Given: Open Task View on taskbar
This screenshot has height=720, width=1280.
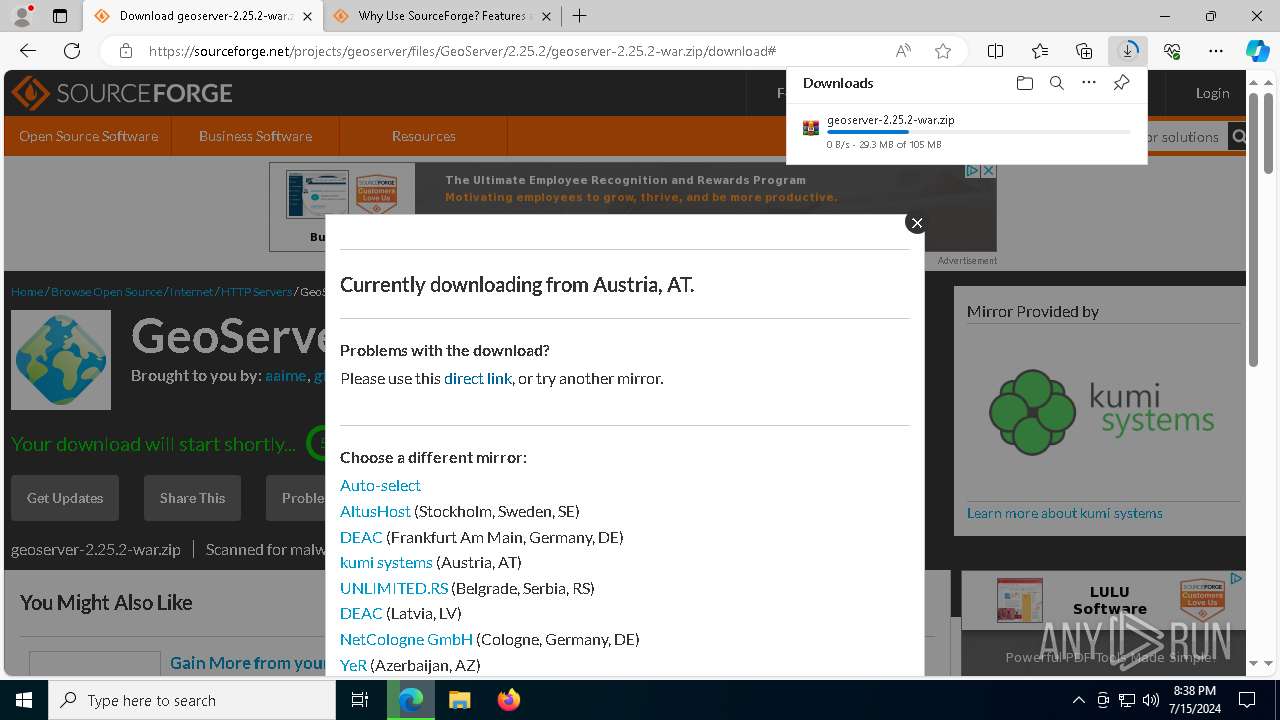Looking at the screenshot, I should point(361,700).
